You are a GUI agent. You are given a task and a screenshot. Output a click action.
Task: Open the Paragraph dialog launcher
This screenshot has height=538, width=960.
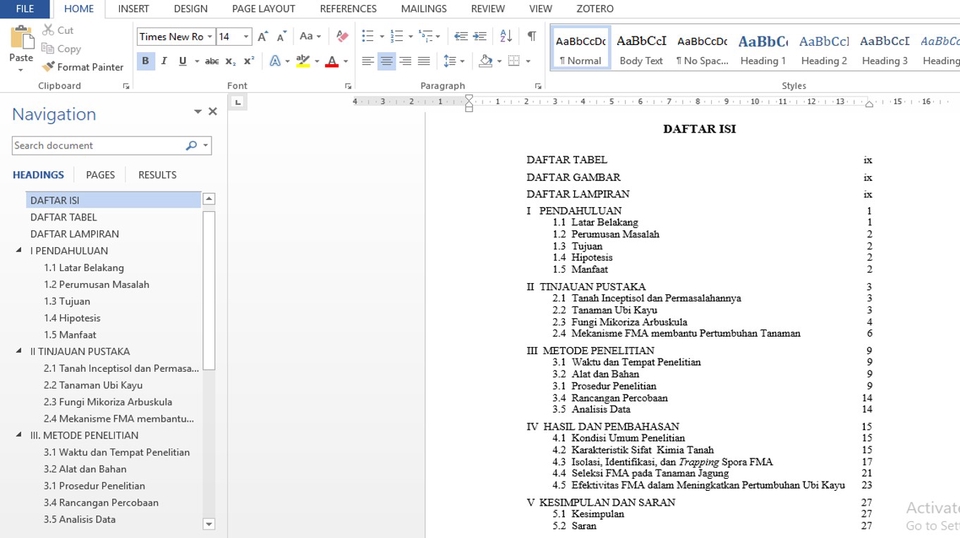pos(538,86)
